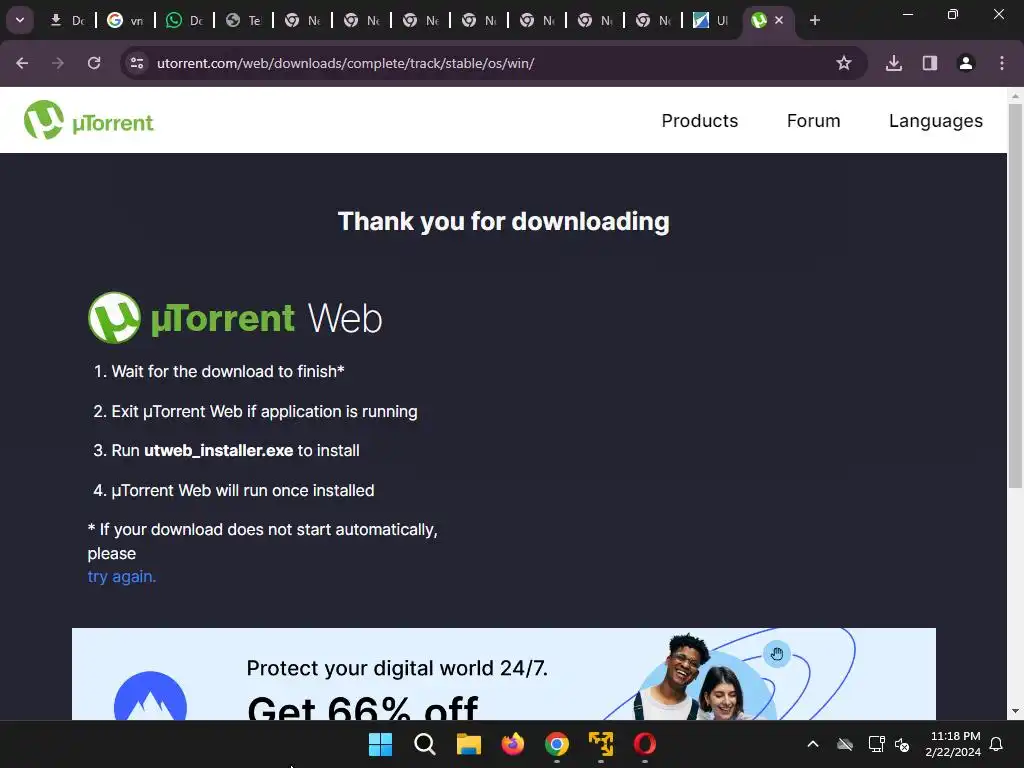The image size is (1024, 768).
Task: Click the 'utweb_installer.exe' text in step 3
Action: pos(218,451)
